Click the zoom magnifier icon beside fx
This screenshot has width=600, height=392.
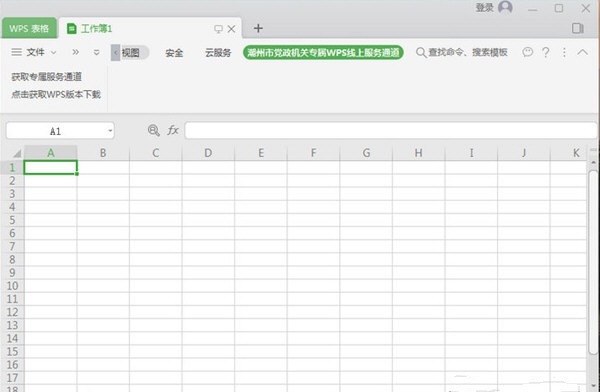(x=153, y=131)
